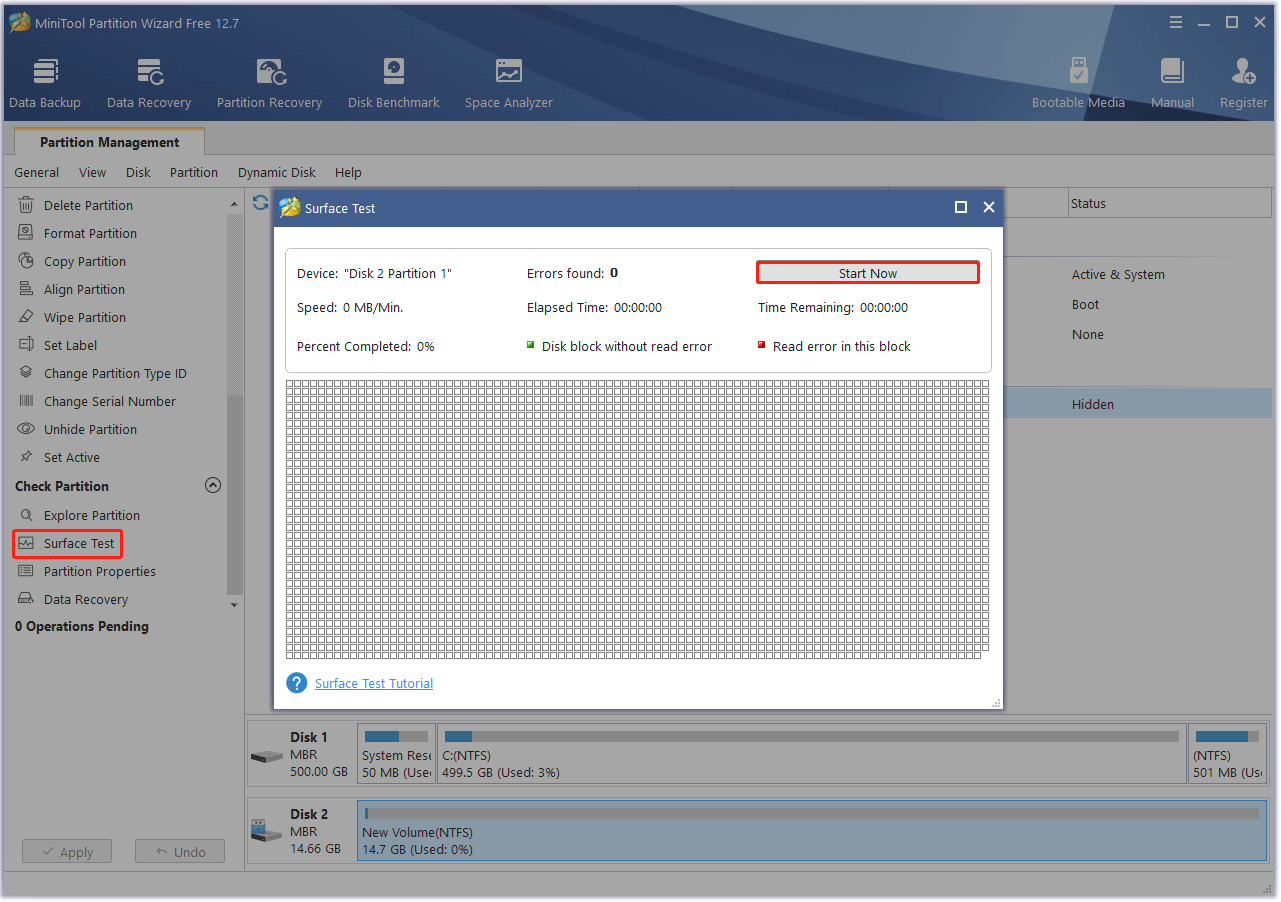The width and height of the screenshot is (1281, 902).
Task: Open the Surface Test Tutorial link
Action: point(374,683)
